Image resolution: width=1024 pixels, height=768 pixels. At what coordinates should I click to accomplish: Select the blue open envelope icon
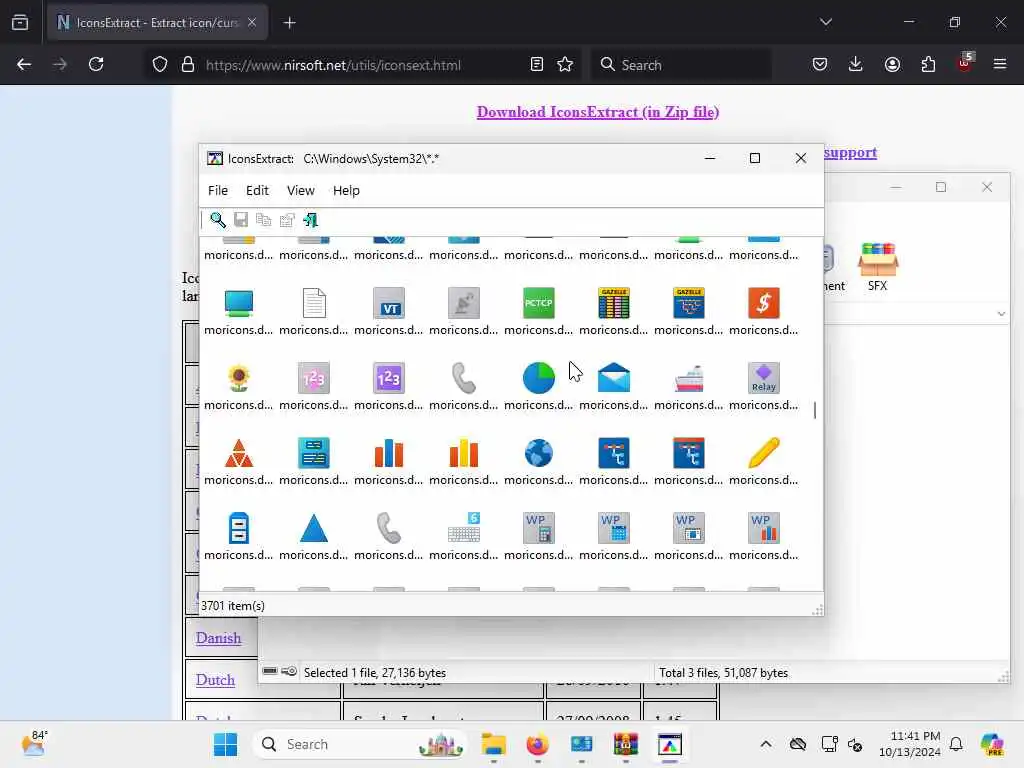tap(614, 378)
